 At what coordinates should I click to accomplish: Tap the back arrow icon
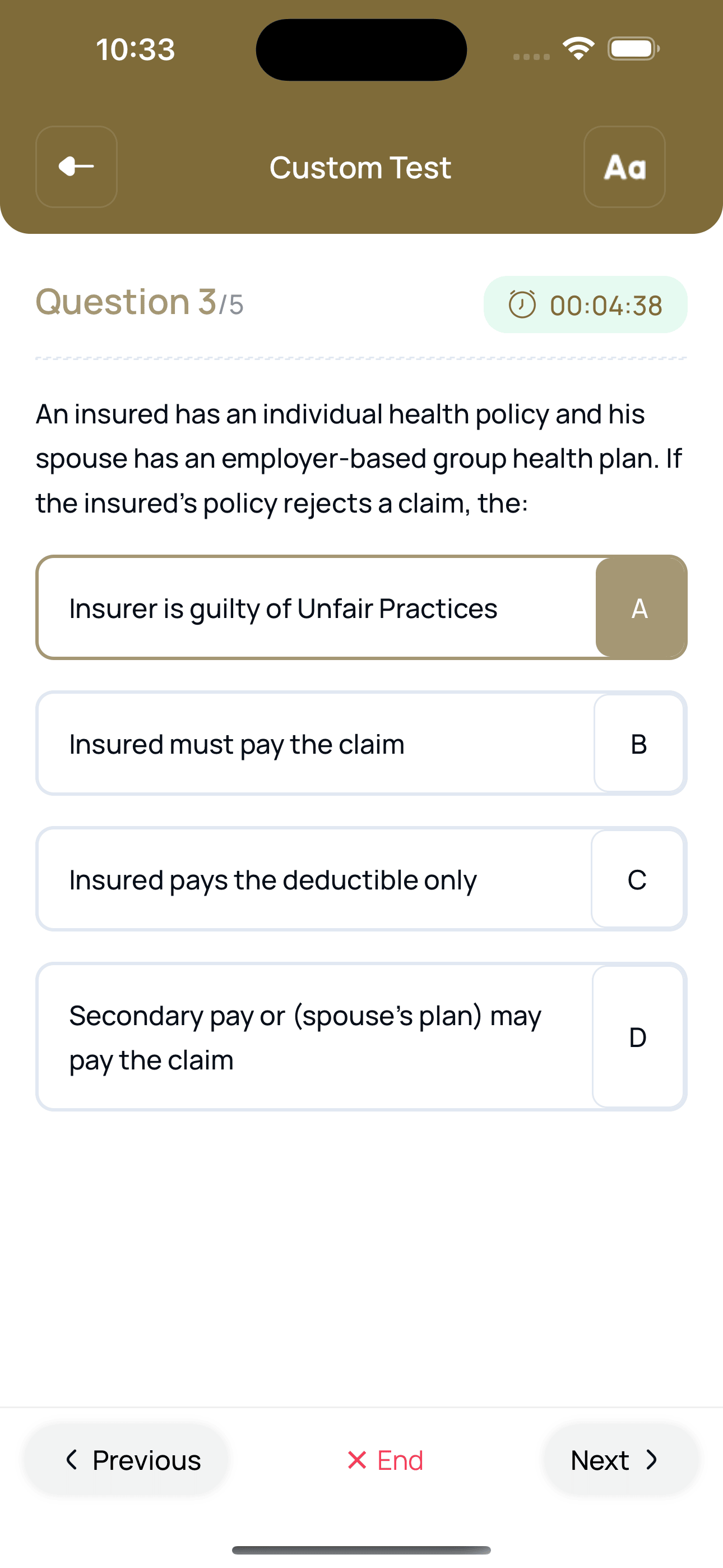pyautogui.click(x=77, y=167)
